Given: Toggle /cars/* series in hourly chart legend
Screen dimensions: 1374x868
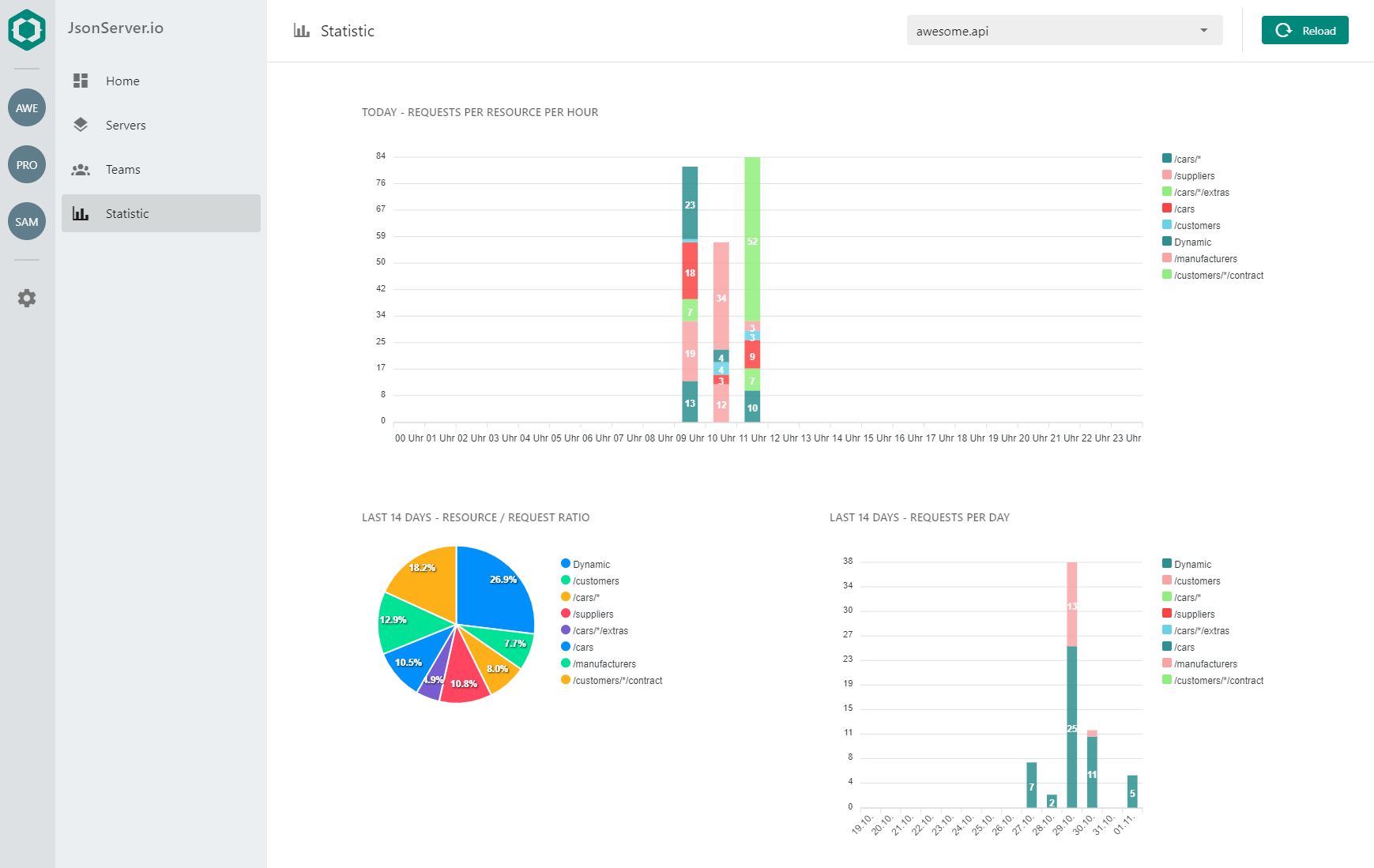Looking at the screenshot, I should (x=1181, y=159).
